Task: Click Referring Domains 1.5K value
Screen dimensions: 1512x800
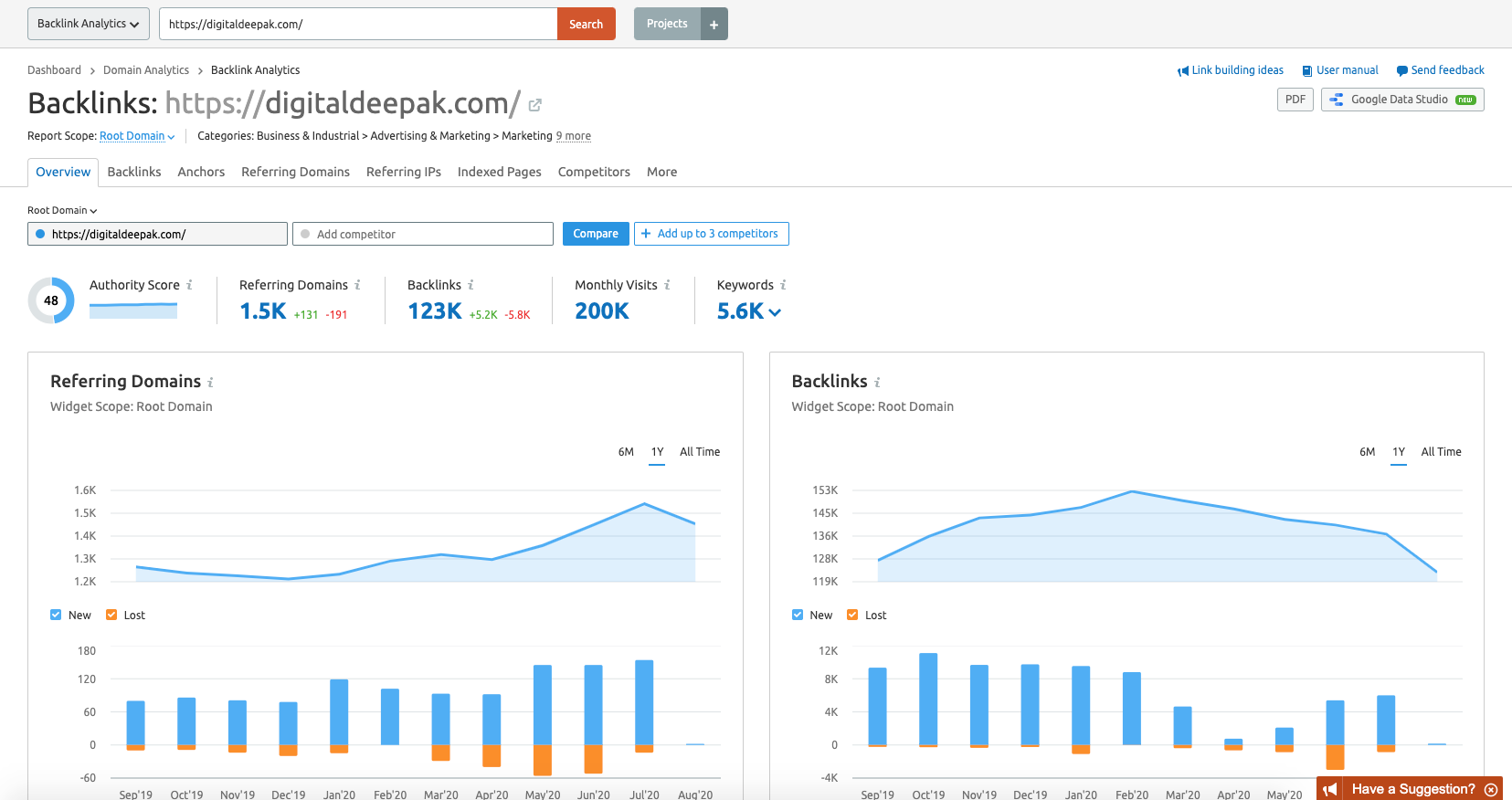Action: tap(263, 311)
